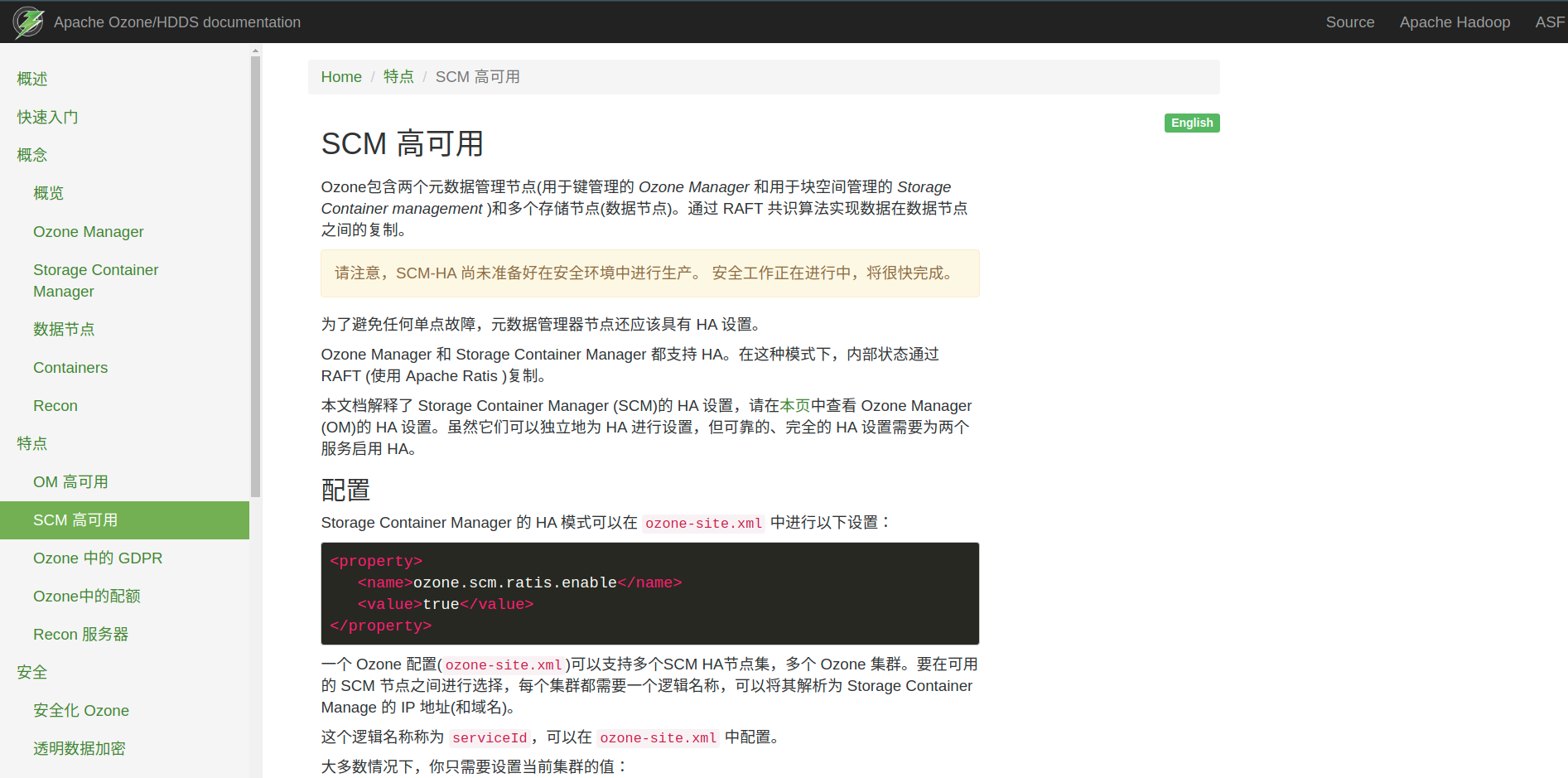Select 安全 section in sidebar
This screenshot has width=1568, height=778.
32,672
